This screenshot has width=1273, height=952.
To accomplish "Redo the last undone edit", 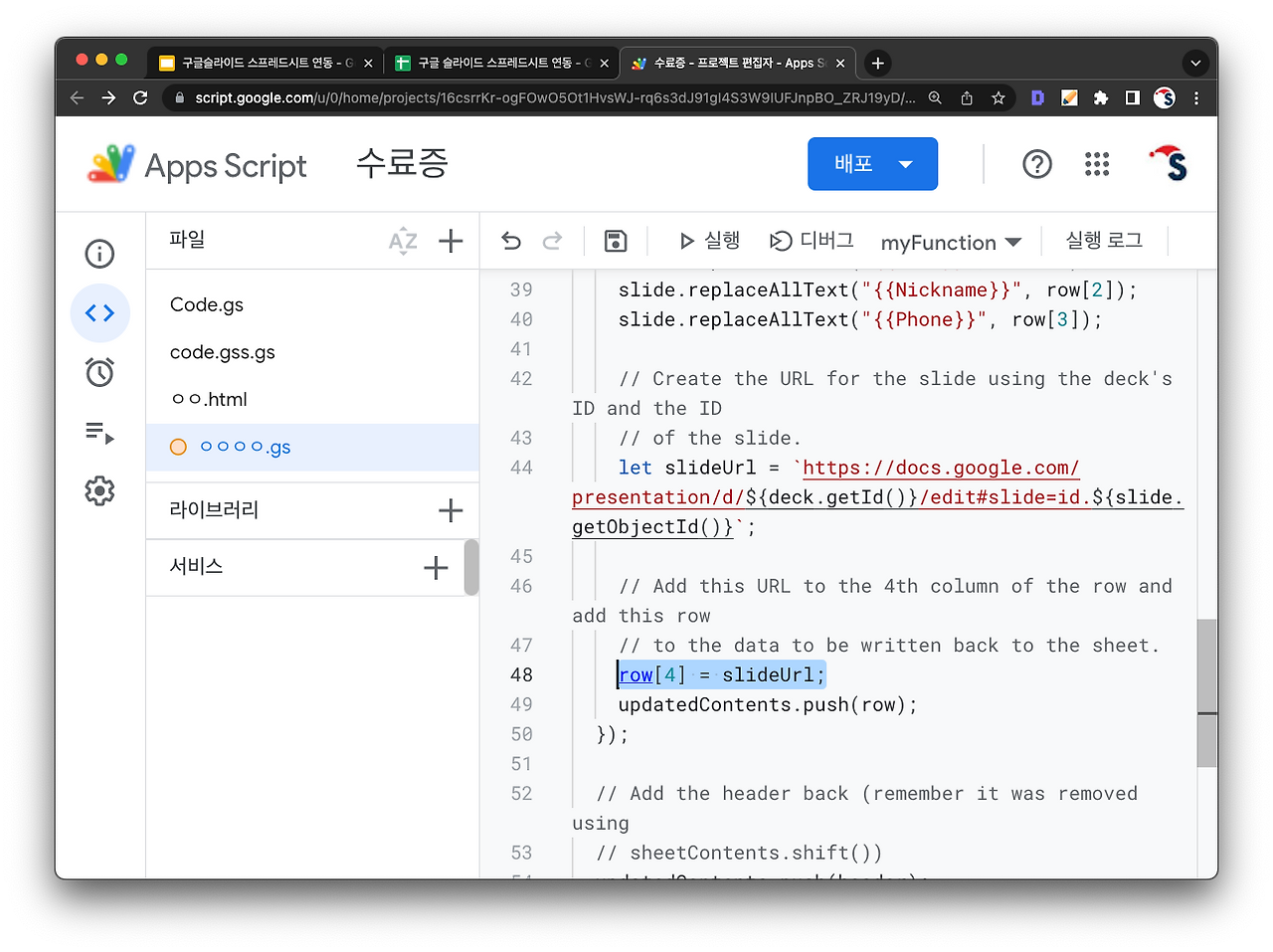I will pyautogui.click(x=552, y=241).
